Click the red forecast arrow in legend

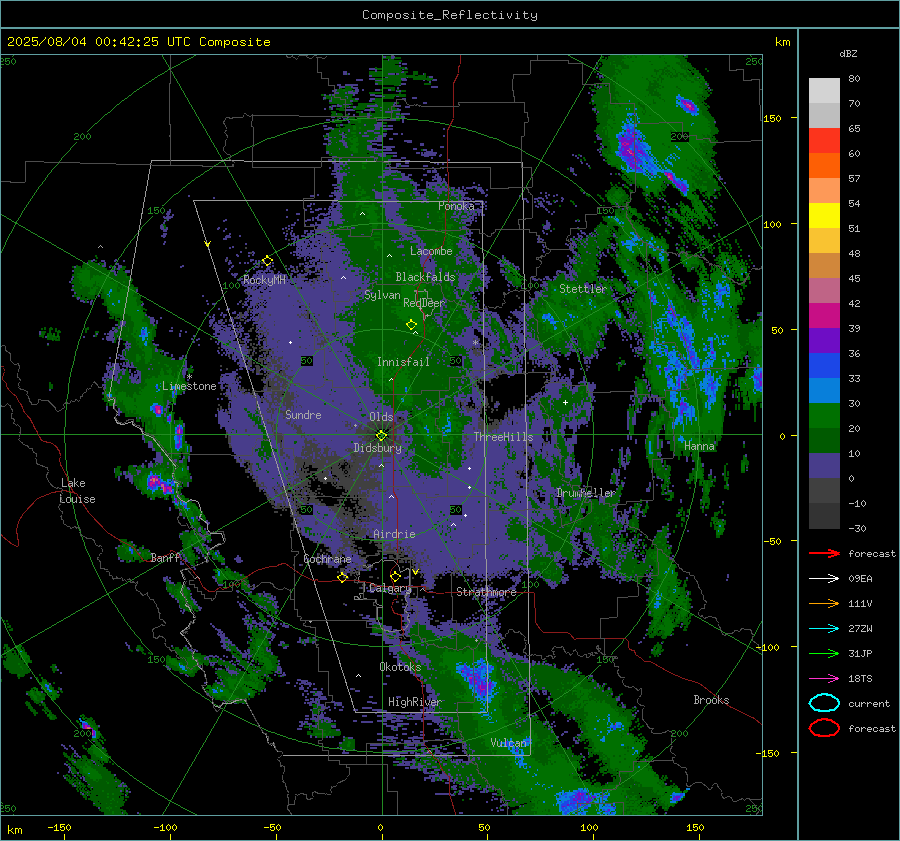point(824,553)
